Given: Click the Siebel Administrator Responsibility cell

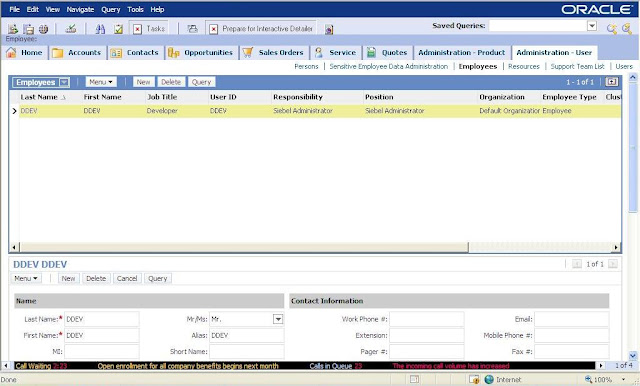Looking at the screenshot, I should (x=303, y=111).
